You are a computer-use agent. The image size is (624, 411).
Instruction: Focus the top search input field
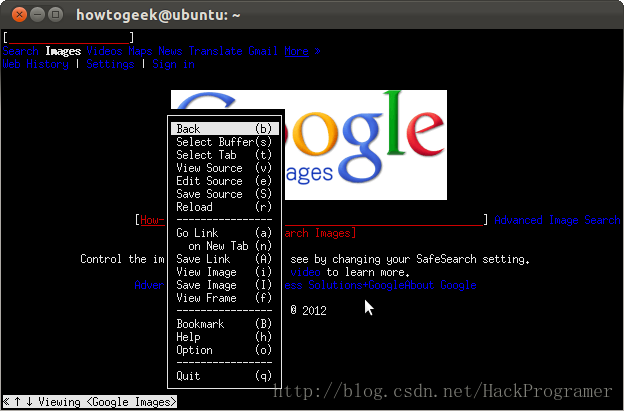coord(69,38)
